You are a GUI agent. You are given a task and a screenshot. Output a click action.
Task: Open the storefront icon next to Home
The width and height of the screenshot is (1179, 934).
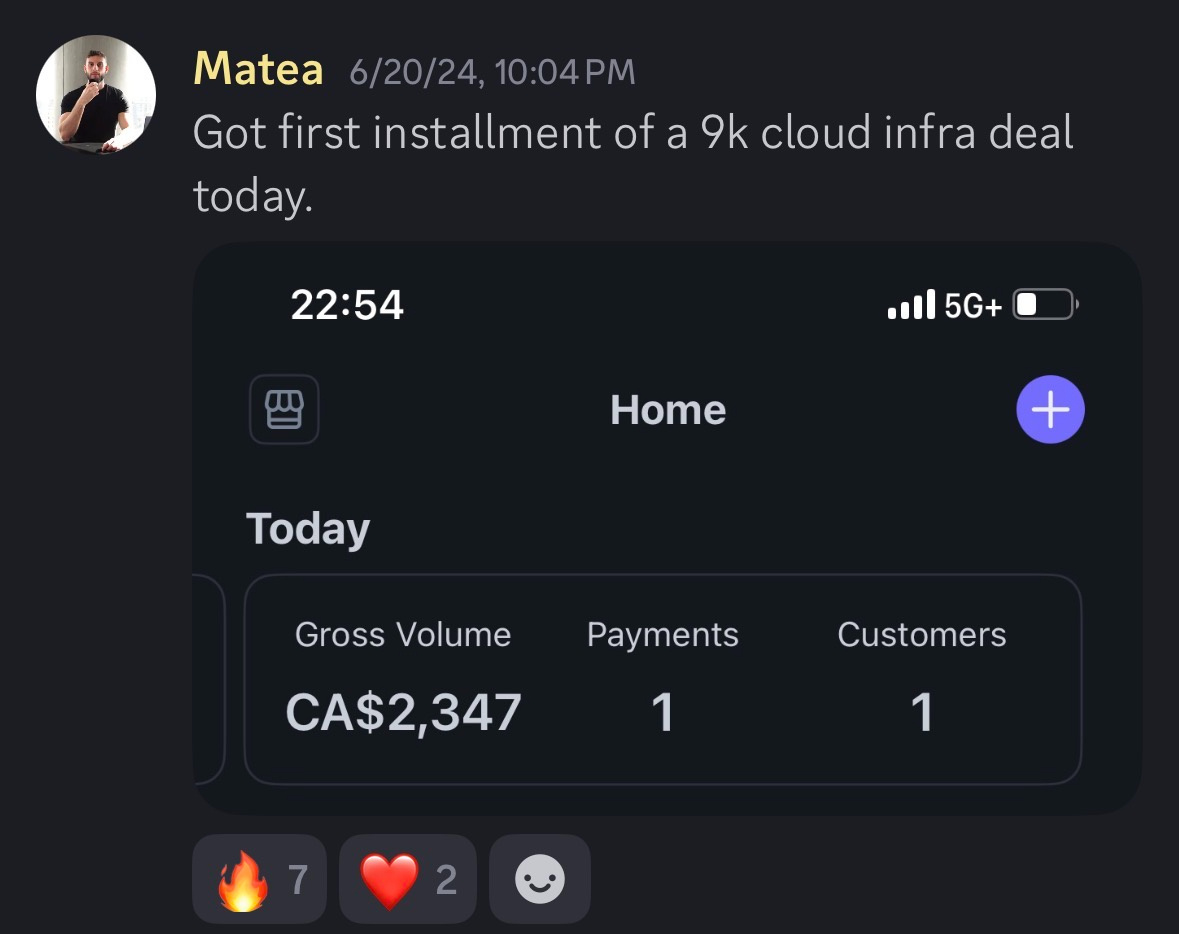(x=284, y=409)
